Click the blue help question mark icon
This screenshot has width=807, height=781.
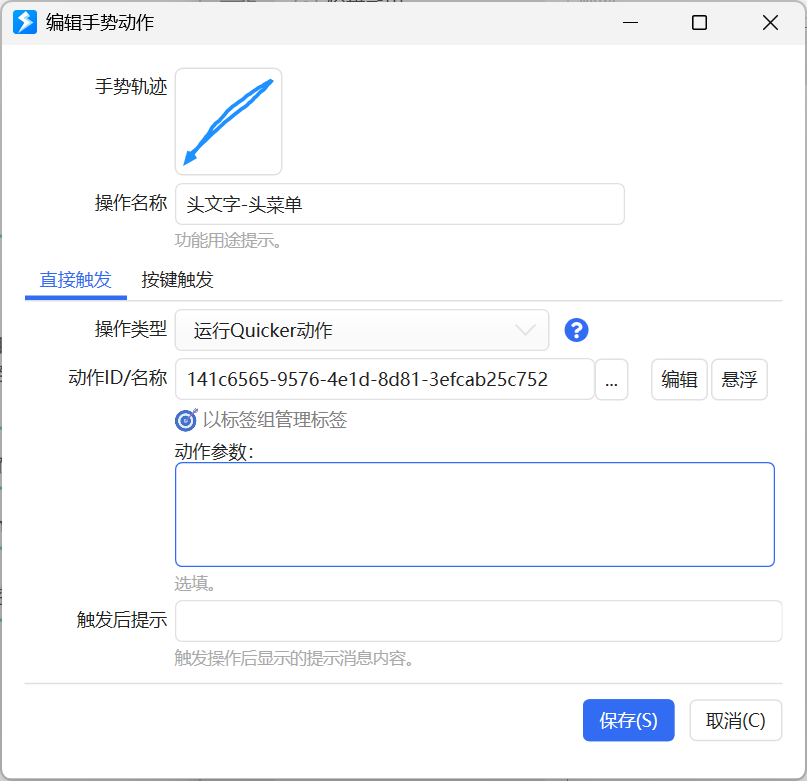(x=576, y=330)
